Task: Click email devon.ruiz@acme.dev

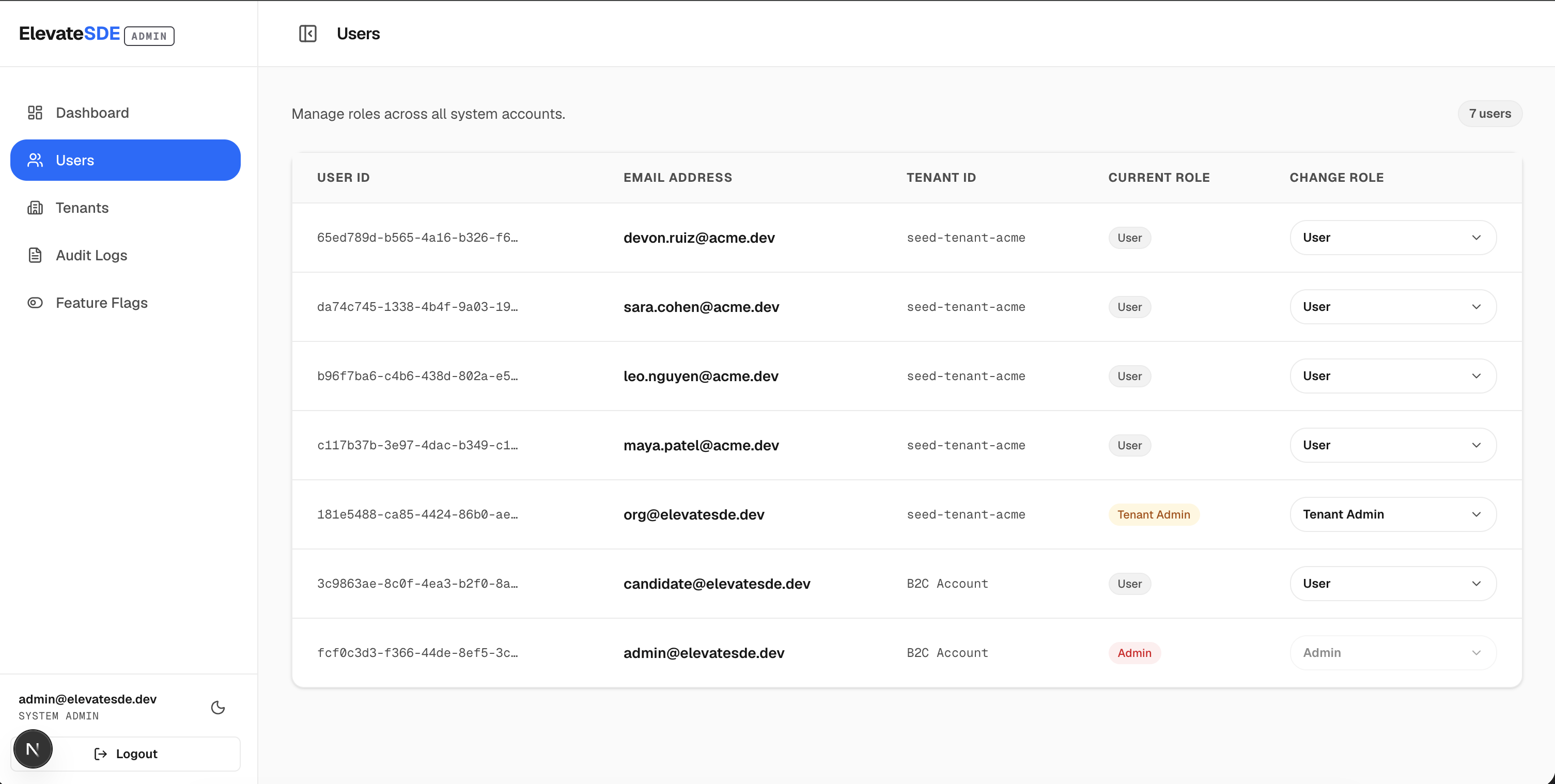Action: point(698,238)
